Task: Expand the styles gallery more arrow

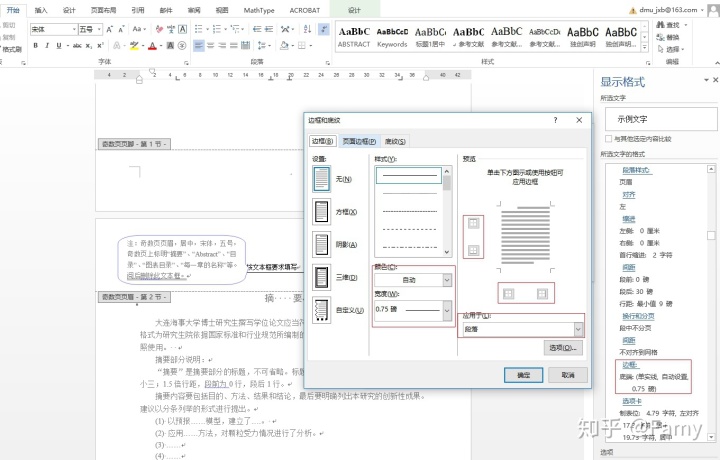Action: (x=645, y=46)
